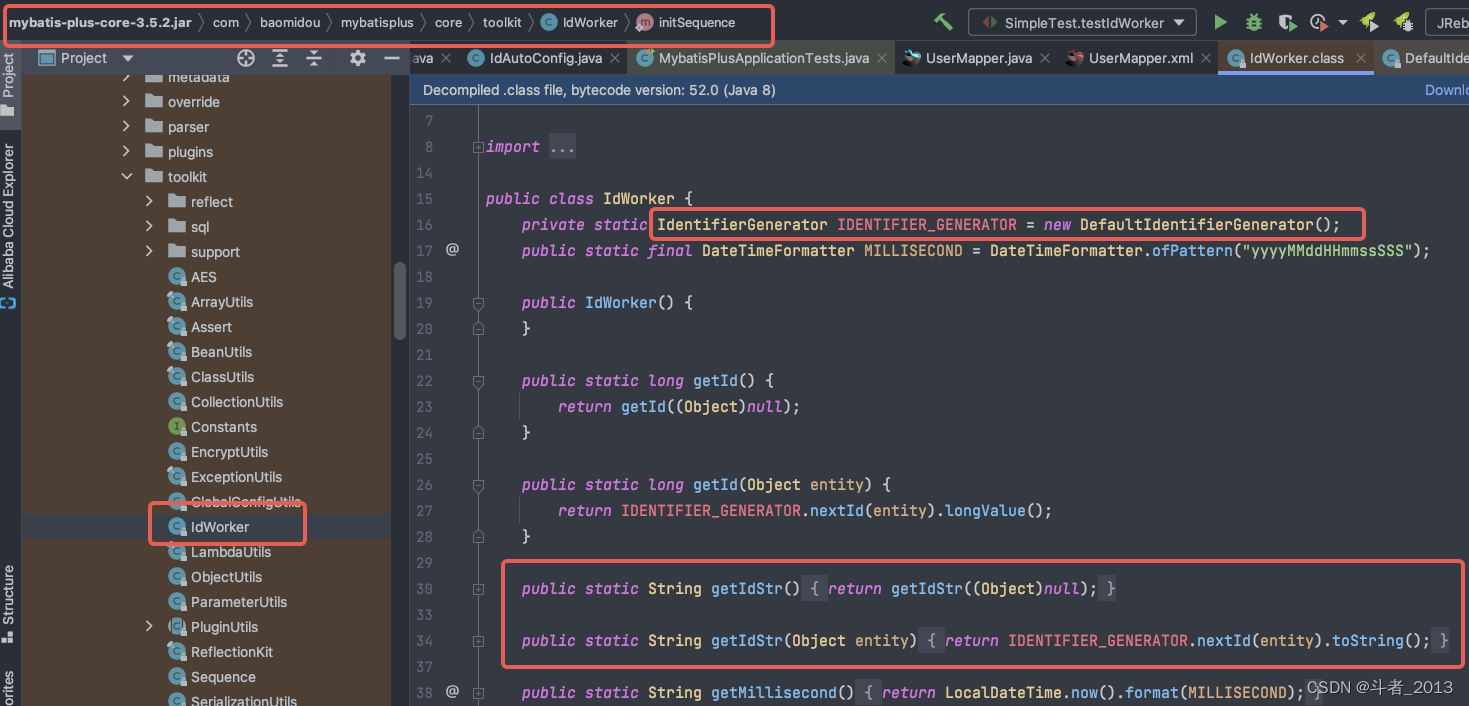1469x706 pixels.
Task: Fold the getId() method at line 22
Action: tap(478, 381)
